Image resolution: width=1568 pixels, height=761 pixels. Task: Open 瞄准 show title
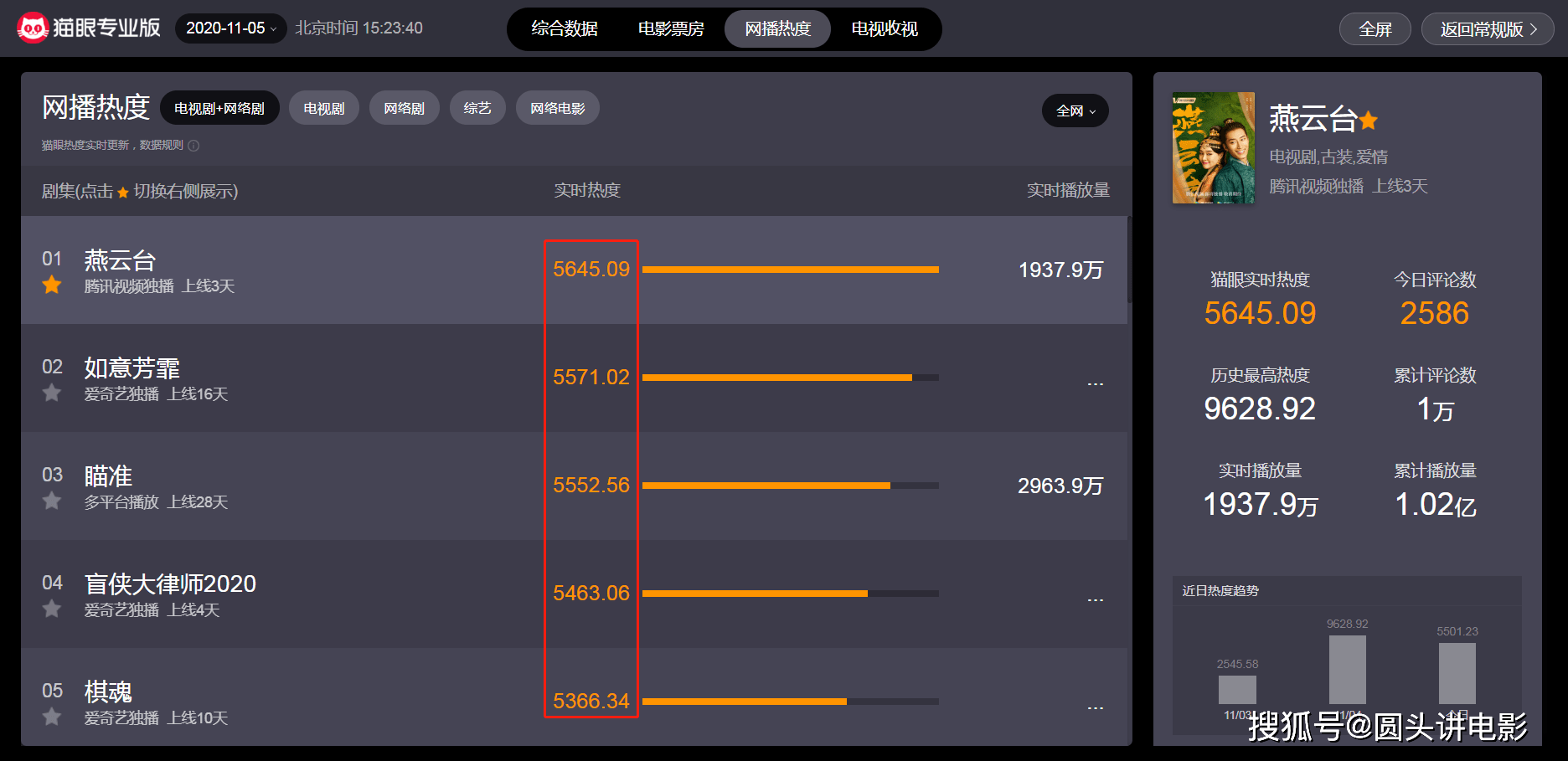108,476
